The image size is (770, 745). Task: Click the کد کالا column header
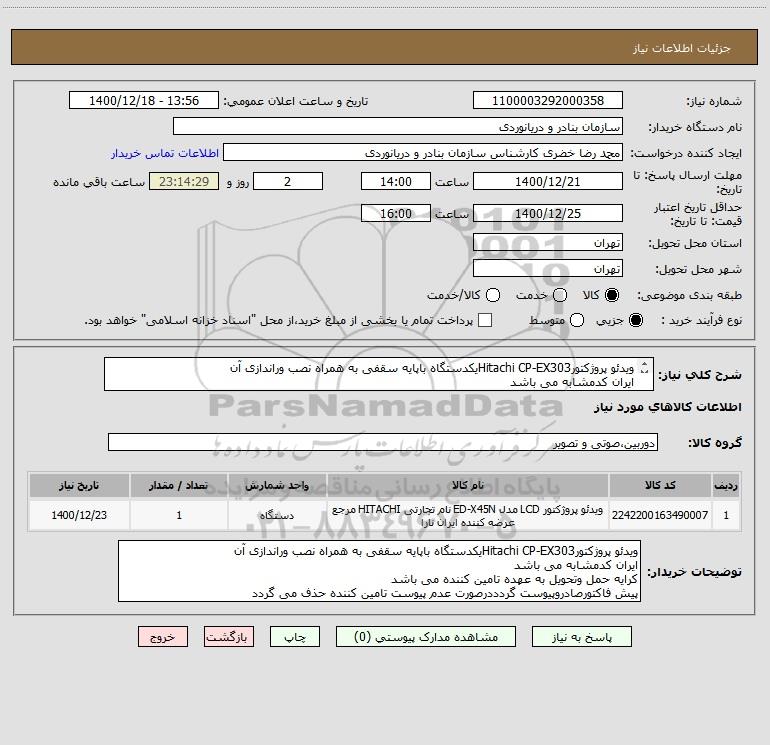coord(660,485)
